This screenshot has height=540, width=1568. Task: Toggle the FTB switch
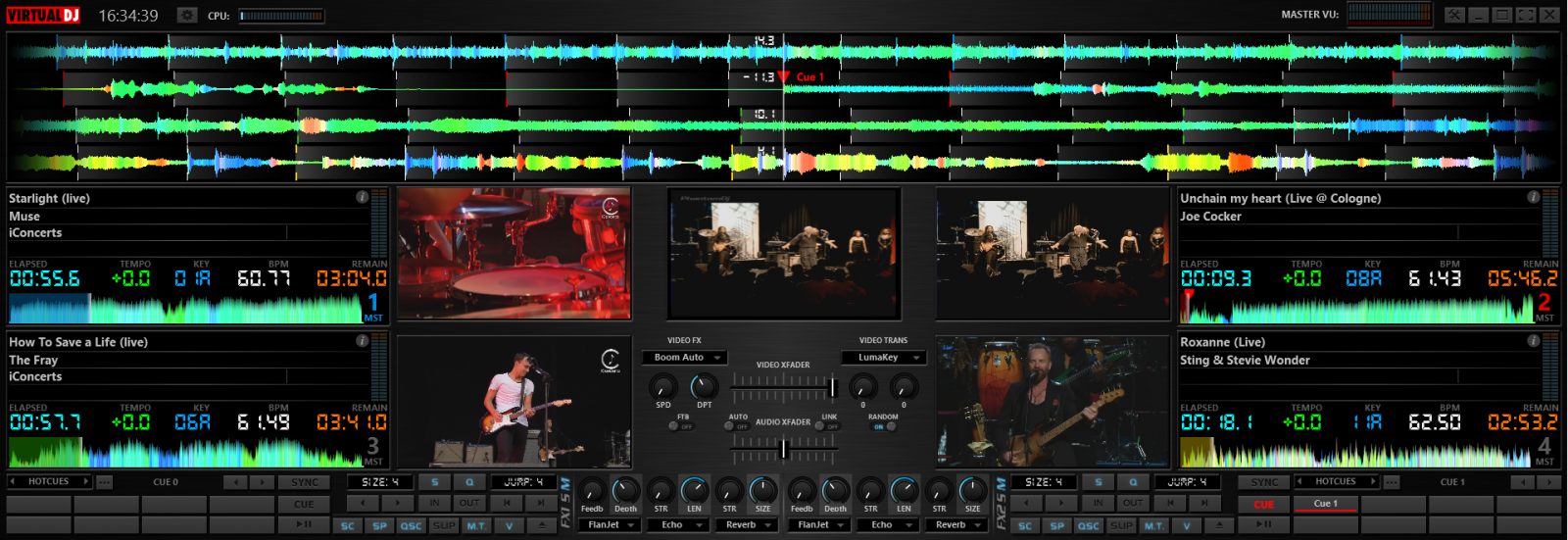point(680,426)
